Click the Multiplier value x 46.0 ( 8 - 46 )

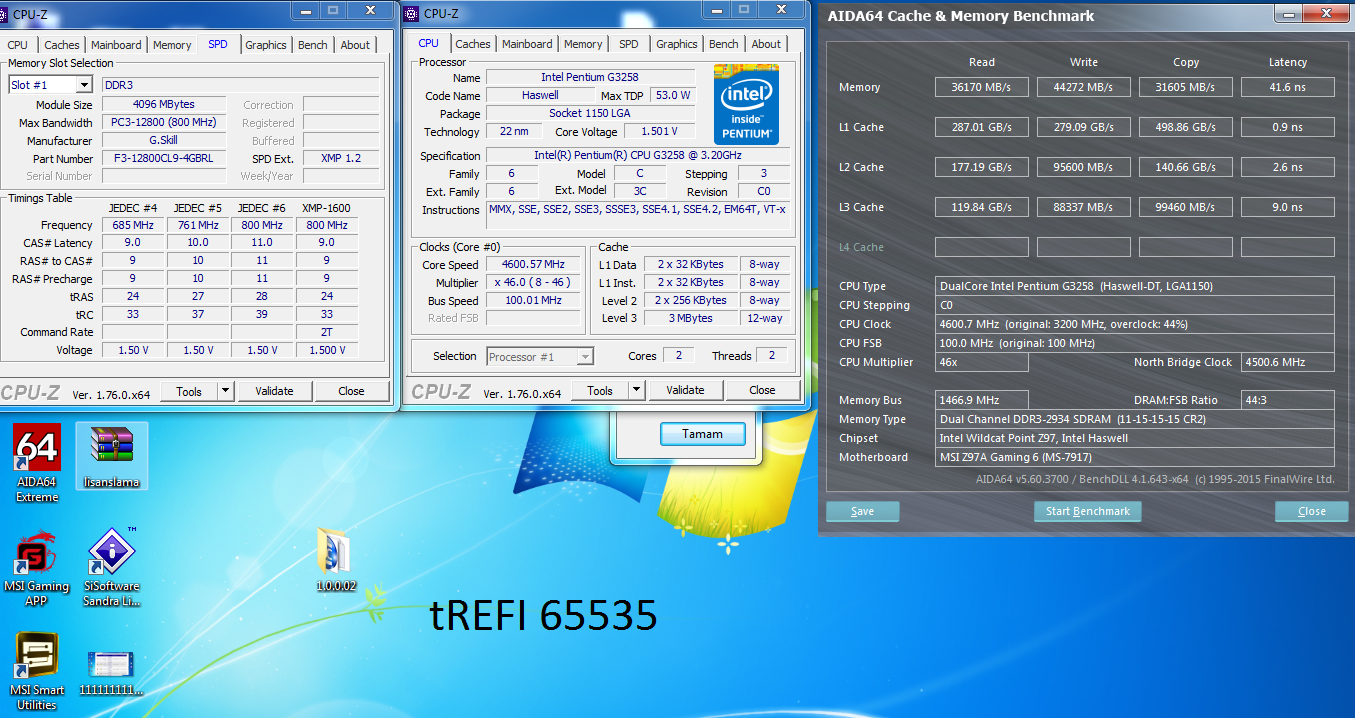(534, 283)
